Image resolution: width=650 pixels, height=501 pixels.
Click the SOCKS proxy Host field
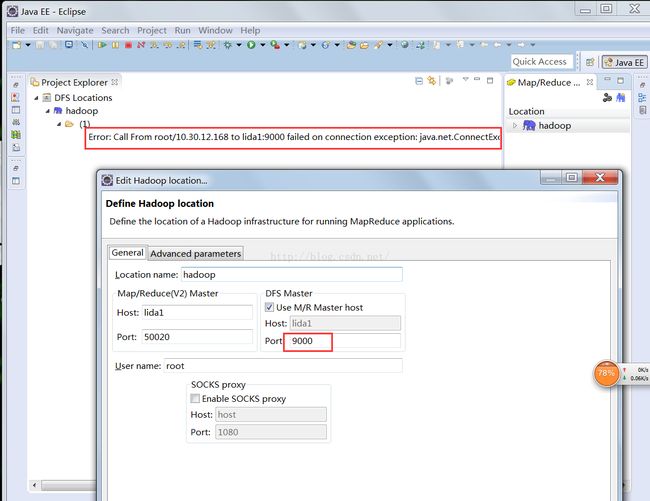(271, 414)
